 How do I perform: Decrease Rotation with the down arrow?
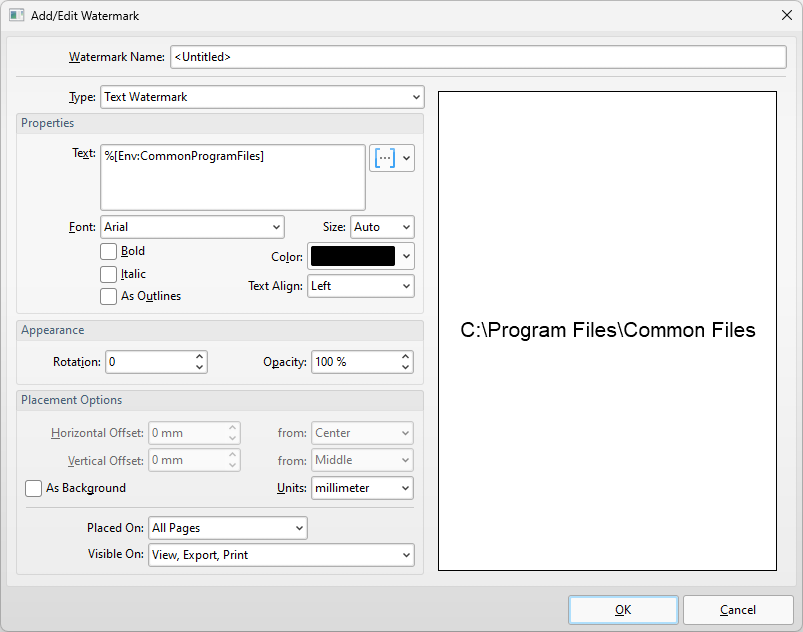click(x=200, y=368)
